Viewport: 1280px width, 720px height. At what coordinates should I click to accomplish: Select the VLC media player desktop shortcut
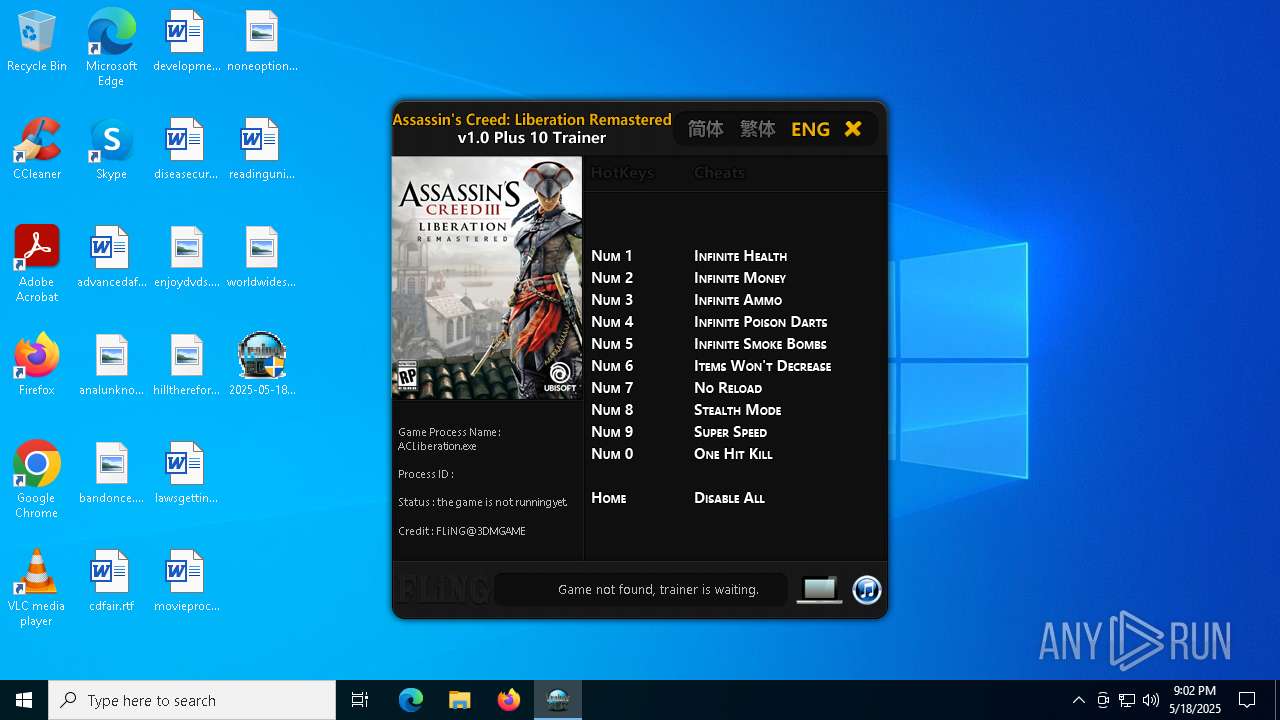coord(37,588)
